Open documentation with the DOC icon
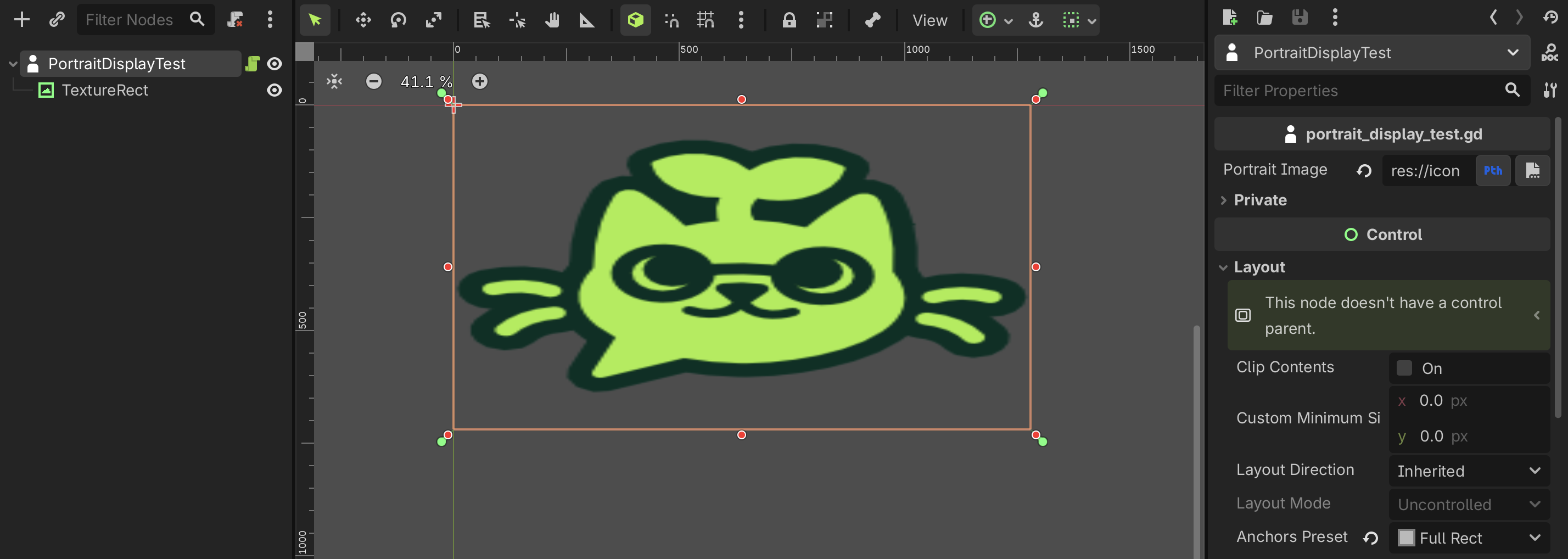 point(1550,53)
